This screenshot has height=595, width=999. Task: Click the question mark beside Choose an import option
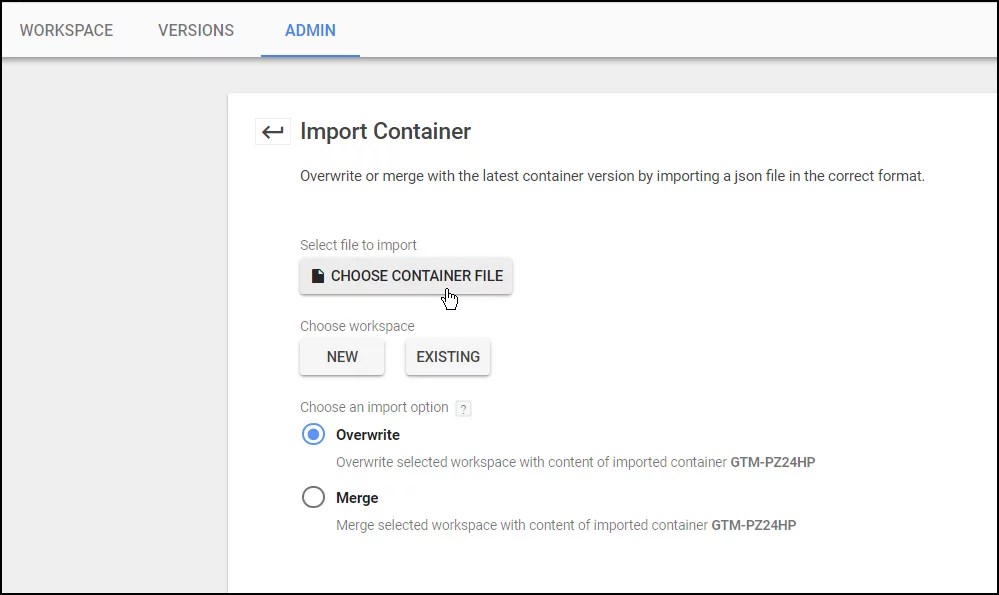[x=463, y=408]
